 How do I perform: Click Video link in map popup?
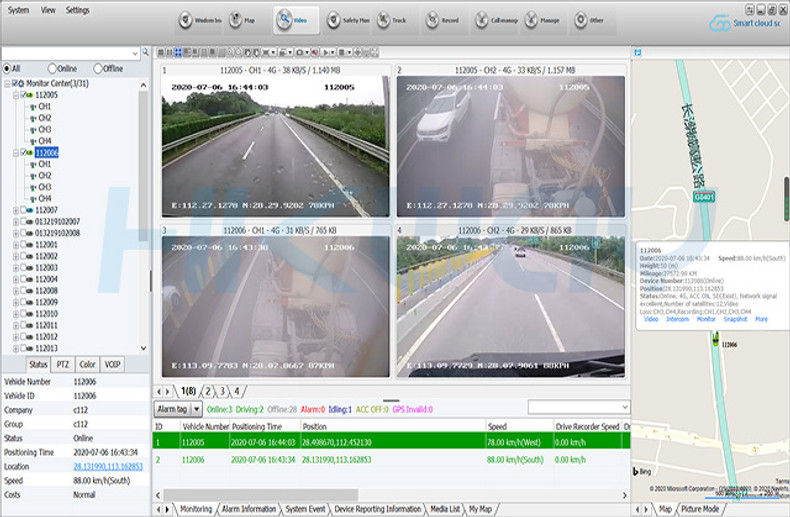tap(651, 319)
